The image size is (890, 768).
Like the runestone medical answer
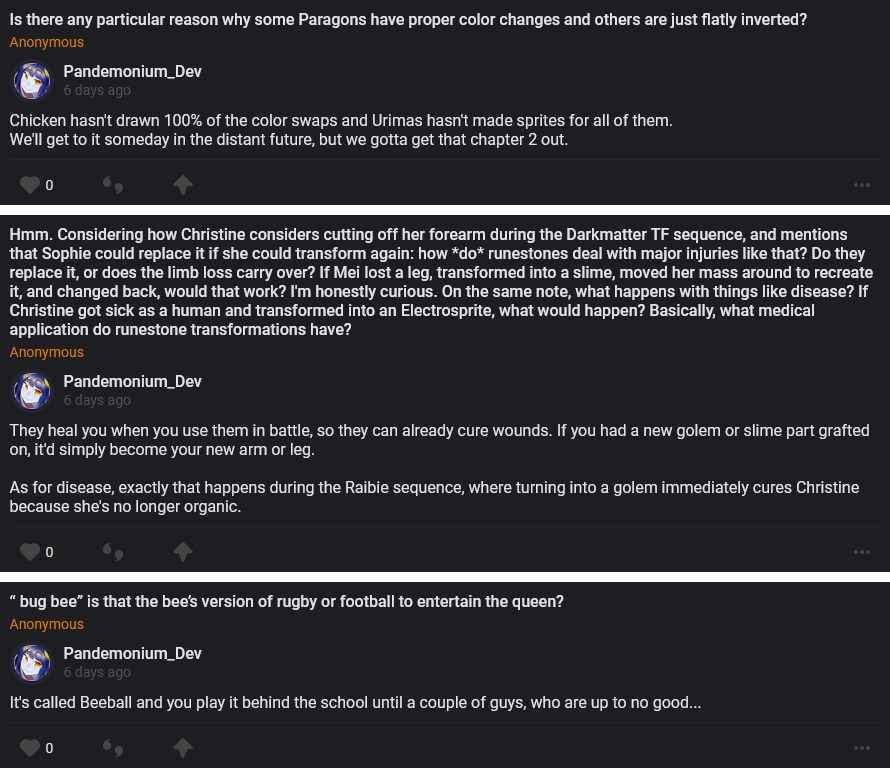point(30,552)
